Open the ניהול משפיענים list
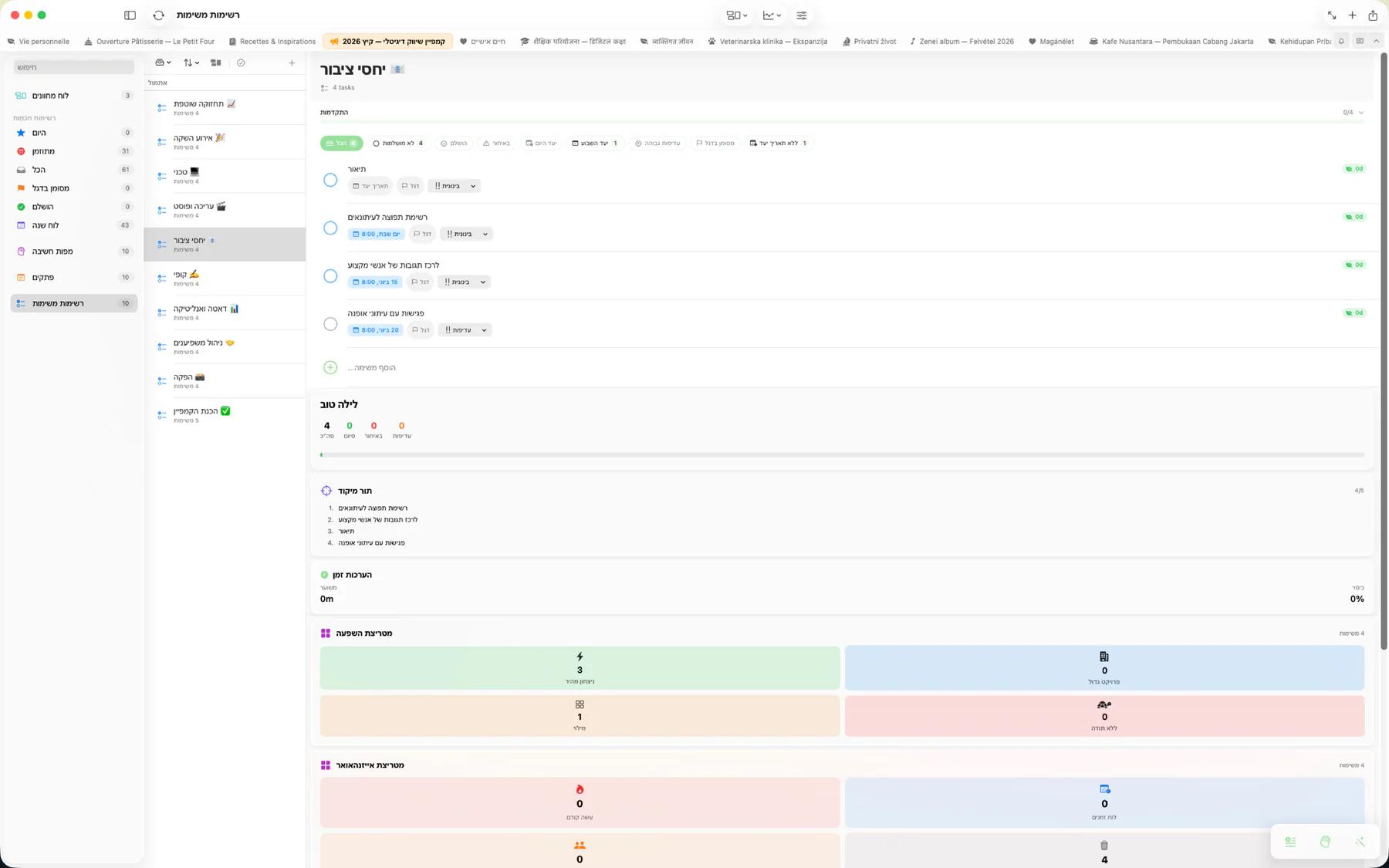Image resolution: width=1389 pixels, height=868 pixels. [225, 346]
